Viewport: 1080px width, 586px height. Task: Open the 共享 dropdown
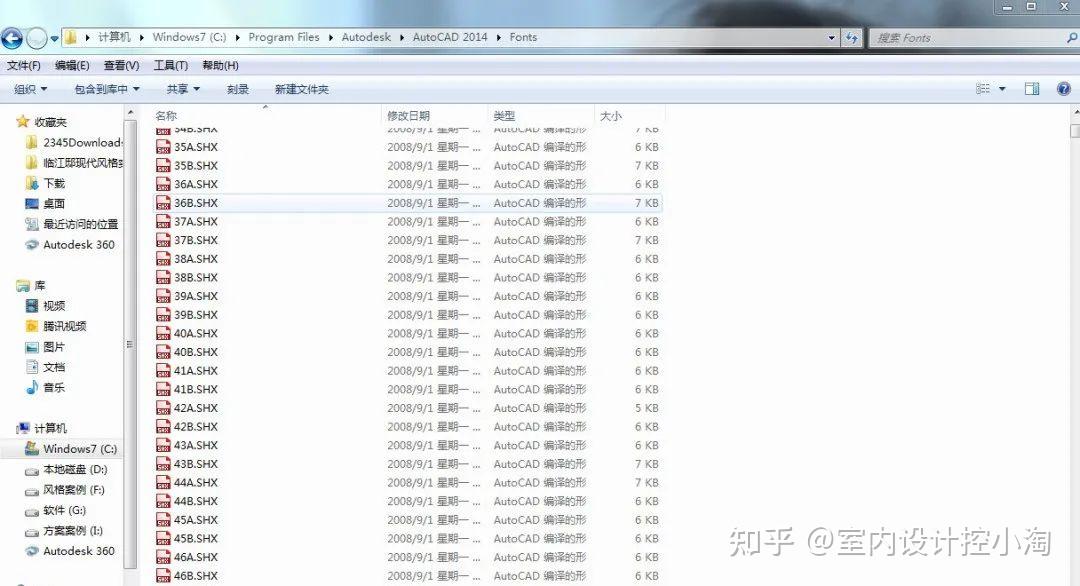[x=183, y=89]
